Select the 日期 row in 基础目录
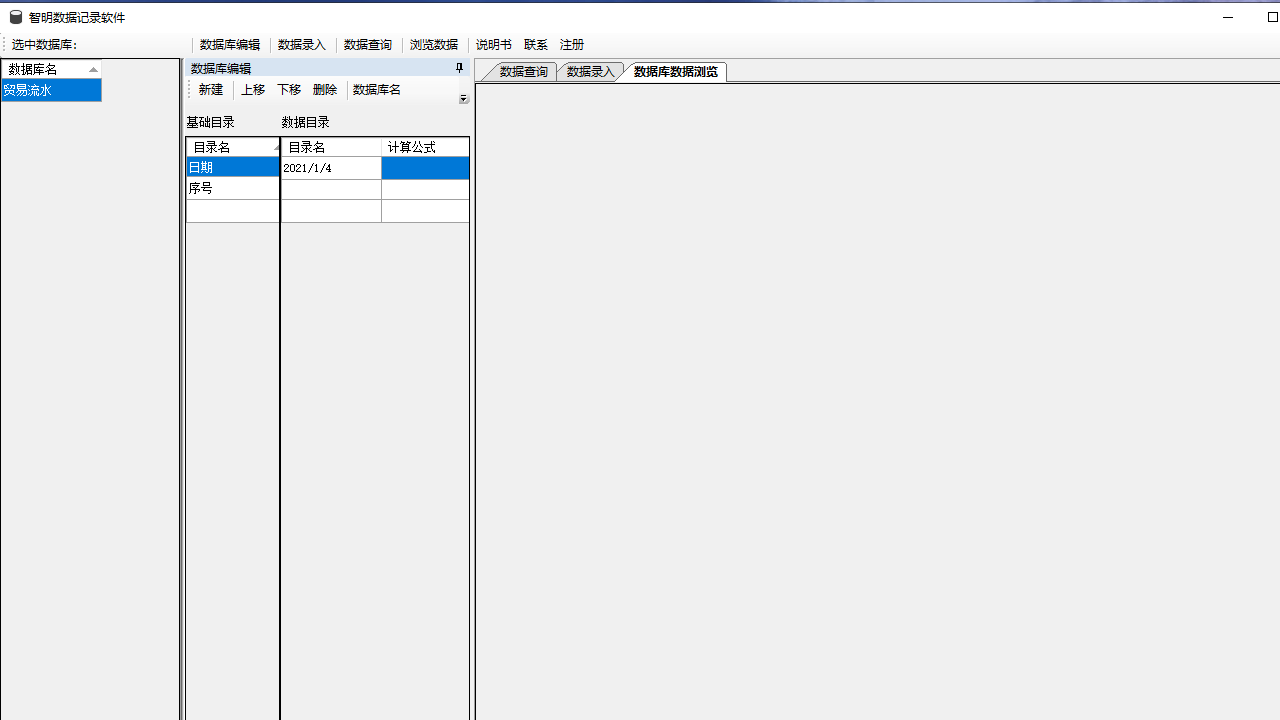This screenshot has height=720, width=1280. (x=233, y=168)
